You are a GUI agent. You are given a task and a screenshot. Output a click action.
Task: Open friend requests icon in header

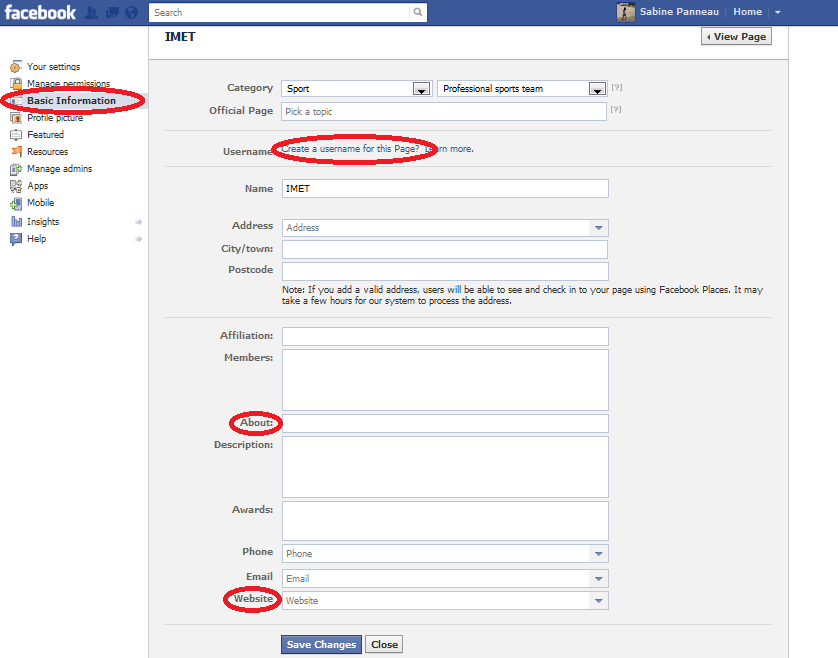point(91,12)
